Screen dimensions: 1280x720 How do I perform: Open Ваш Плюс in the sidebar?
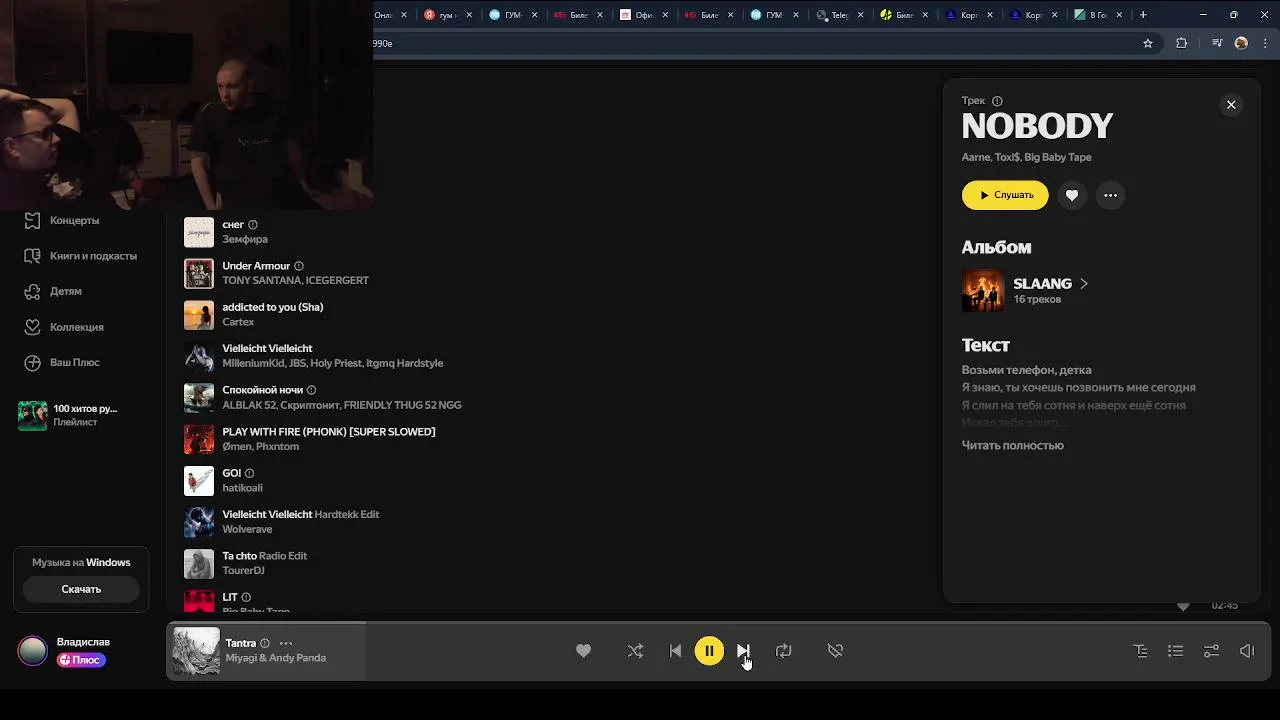click(74, 362)
